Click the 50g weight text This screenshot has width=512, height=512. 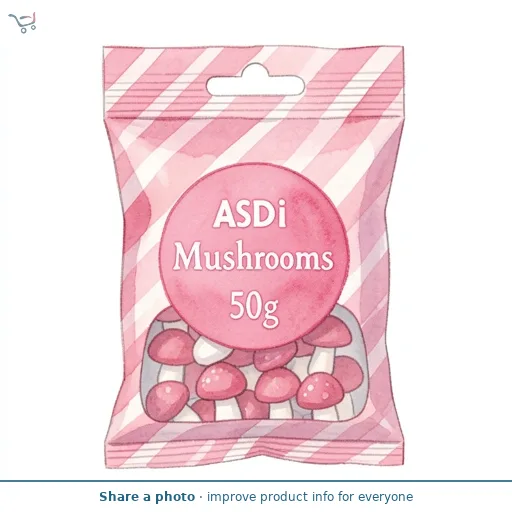point(254,307)
